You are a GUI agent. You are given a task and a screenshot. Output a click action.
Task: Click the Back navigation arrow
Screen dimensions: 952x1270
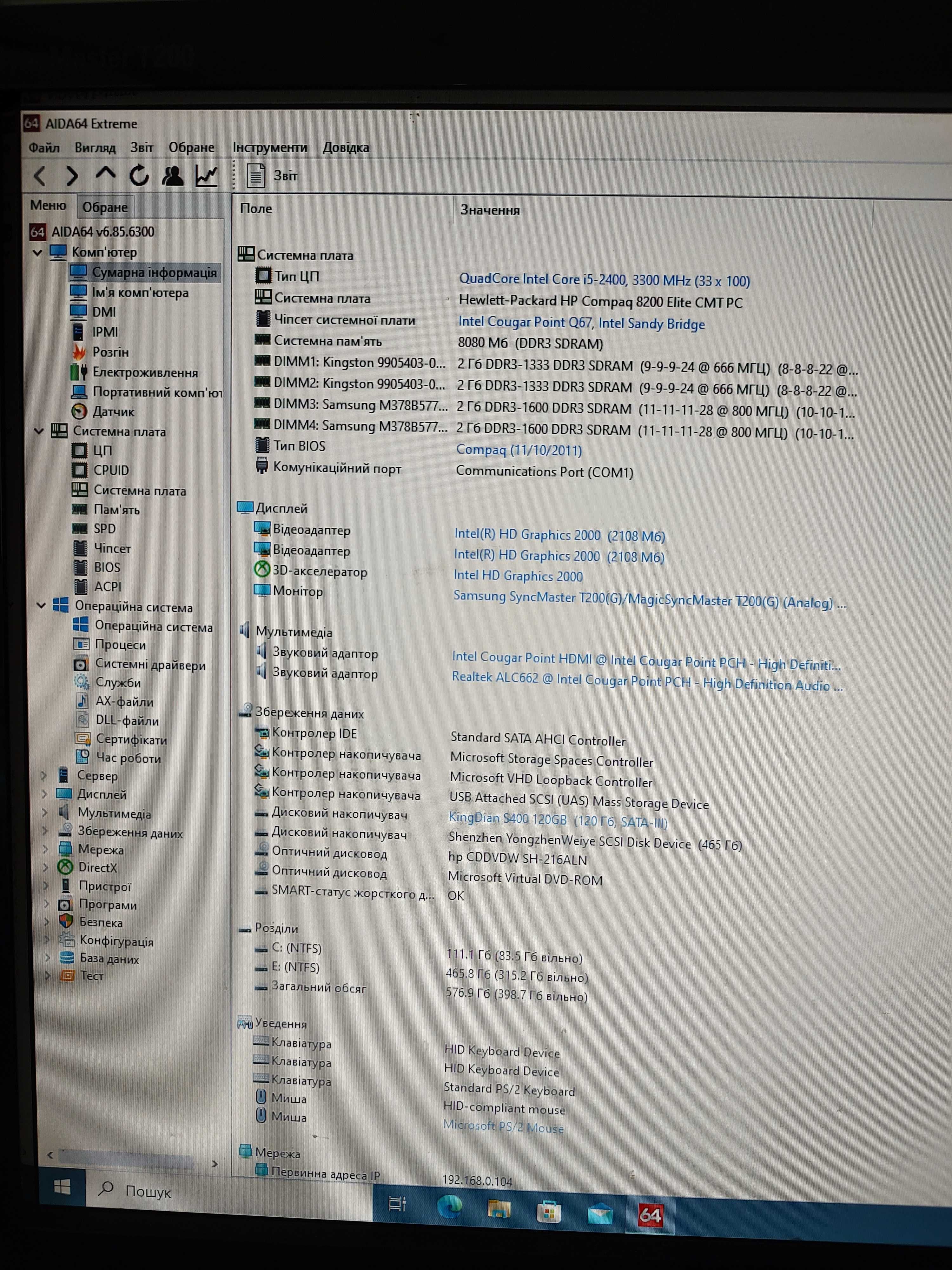pyautogui.click(x=40, y=176)
